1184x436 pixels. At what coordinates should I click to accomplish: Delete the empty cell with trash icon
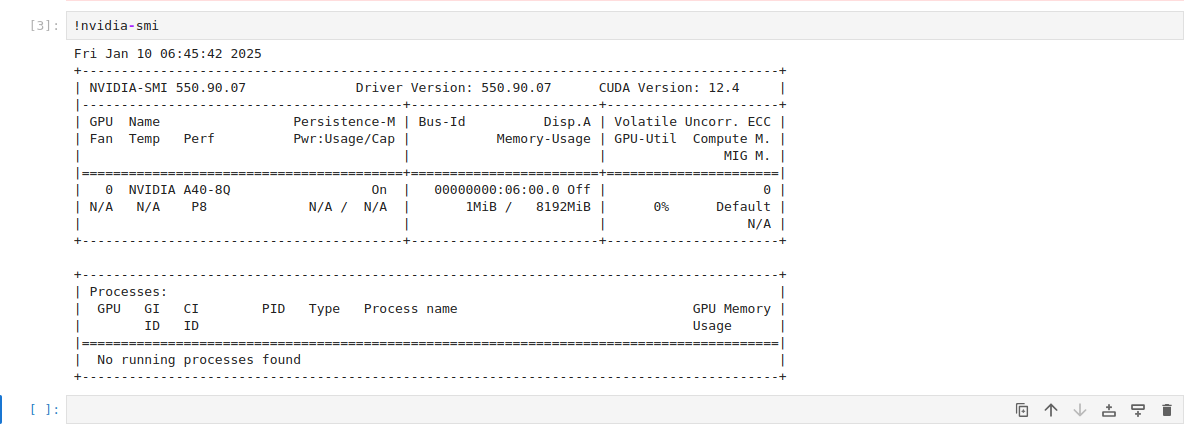1166,410
